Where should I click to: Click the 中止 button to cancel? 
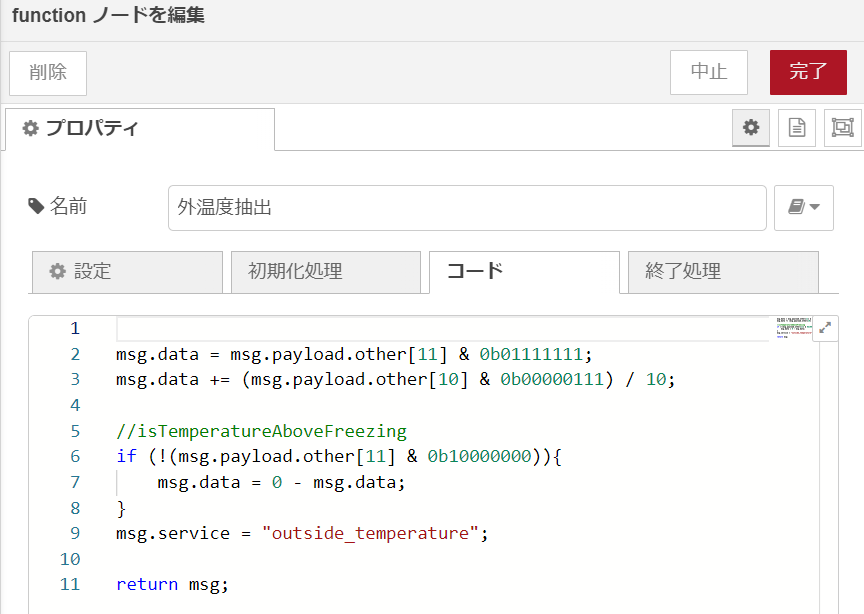point(708,72)
